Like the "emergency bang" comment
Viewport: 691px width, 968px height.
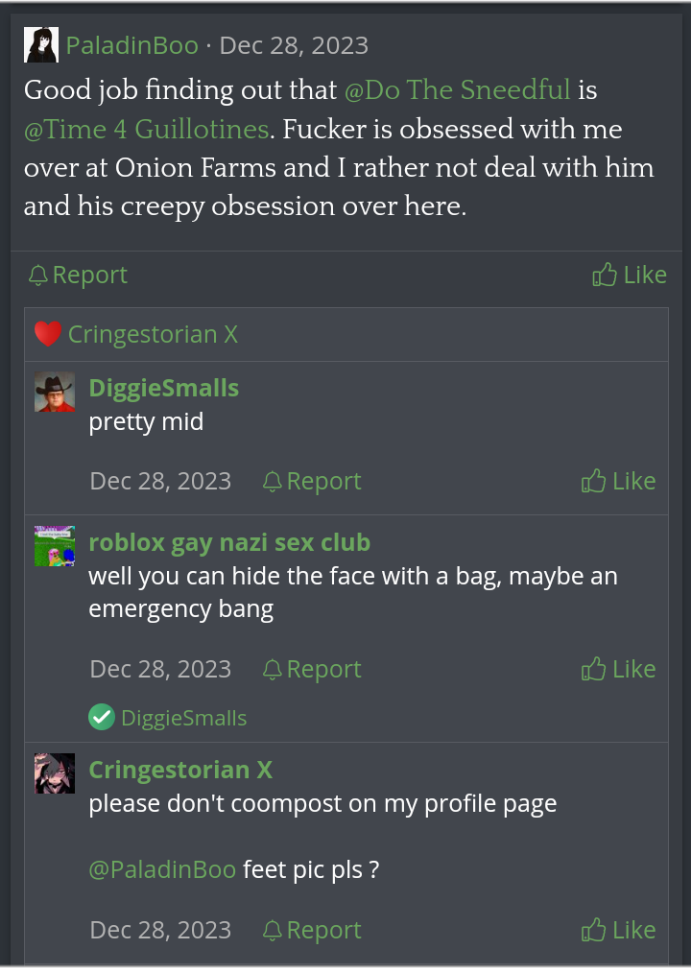(618, 669)
